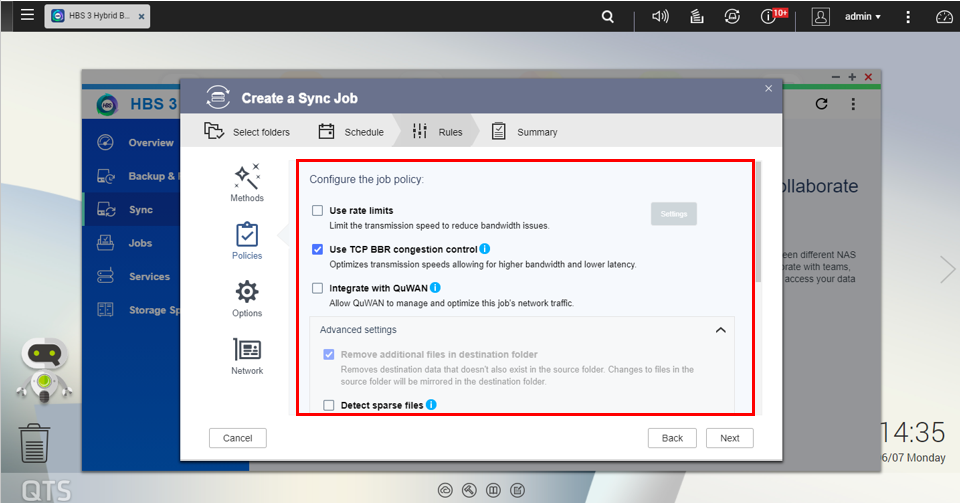960x503 pixels.
Task: Enable Detect sparse files checkbox
Action: [329, 405]
